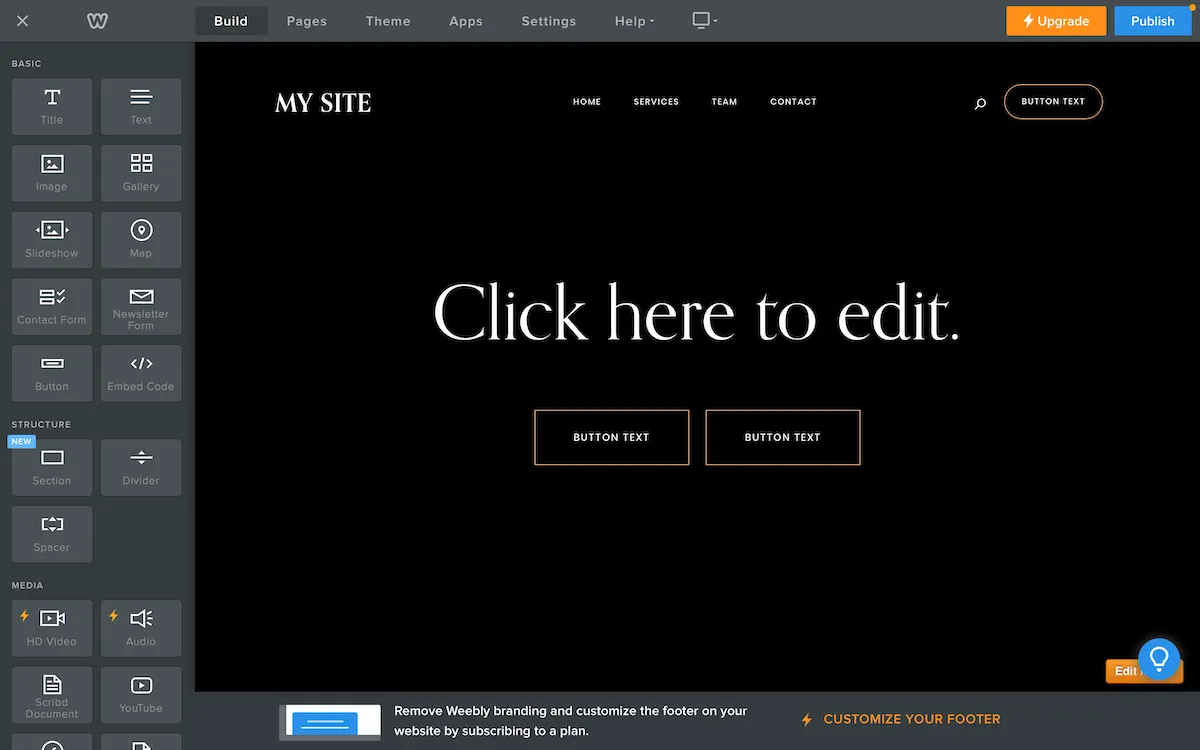Open the Theme tab

[x=388, y=21]
